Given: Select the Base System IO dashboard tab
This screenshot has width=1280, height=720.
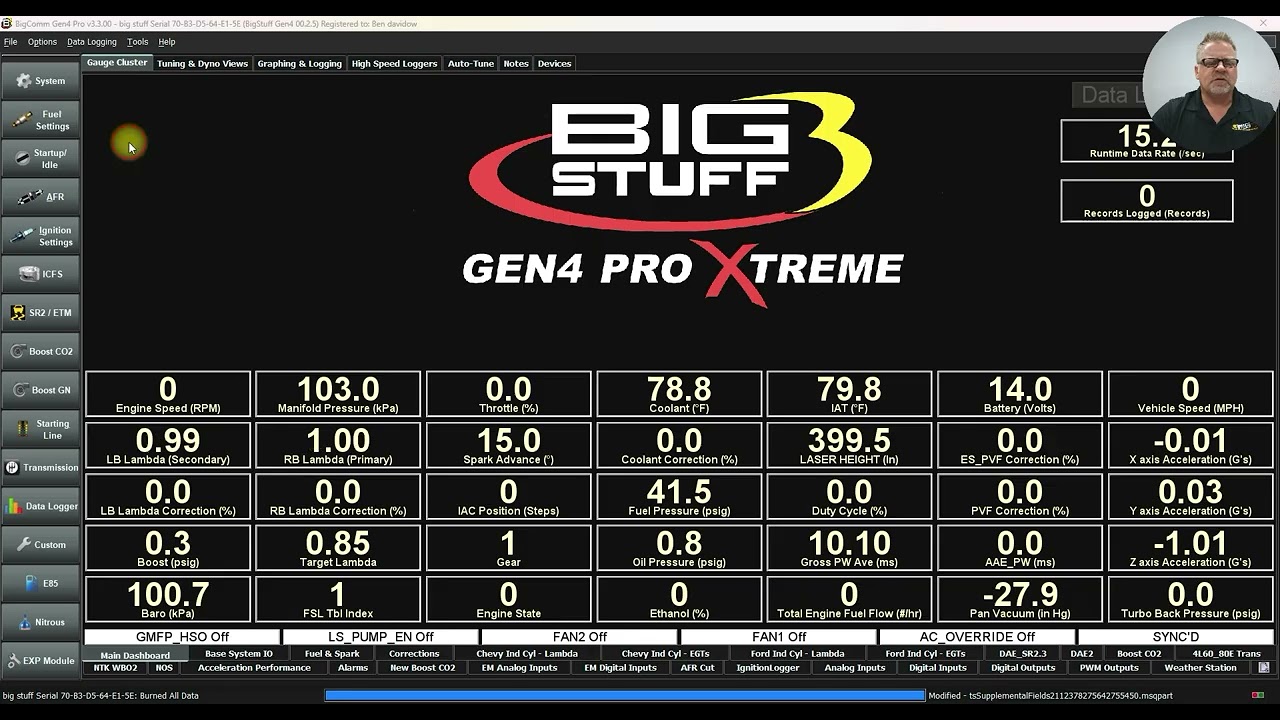Looking at the screenshot, I should (239, 654).
